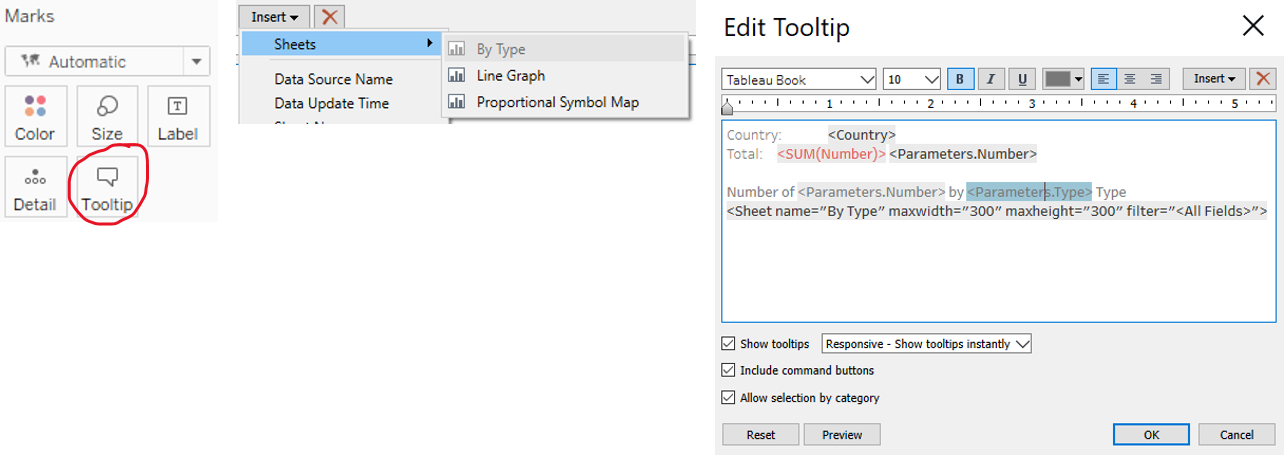Screen dimensions: 1284x455
Task: Select the Proportional Symbol Map sheet
Action: click(x=565, y=102)
